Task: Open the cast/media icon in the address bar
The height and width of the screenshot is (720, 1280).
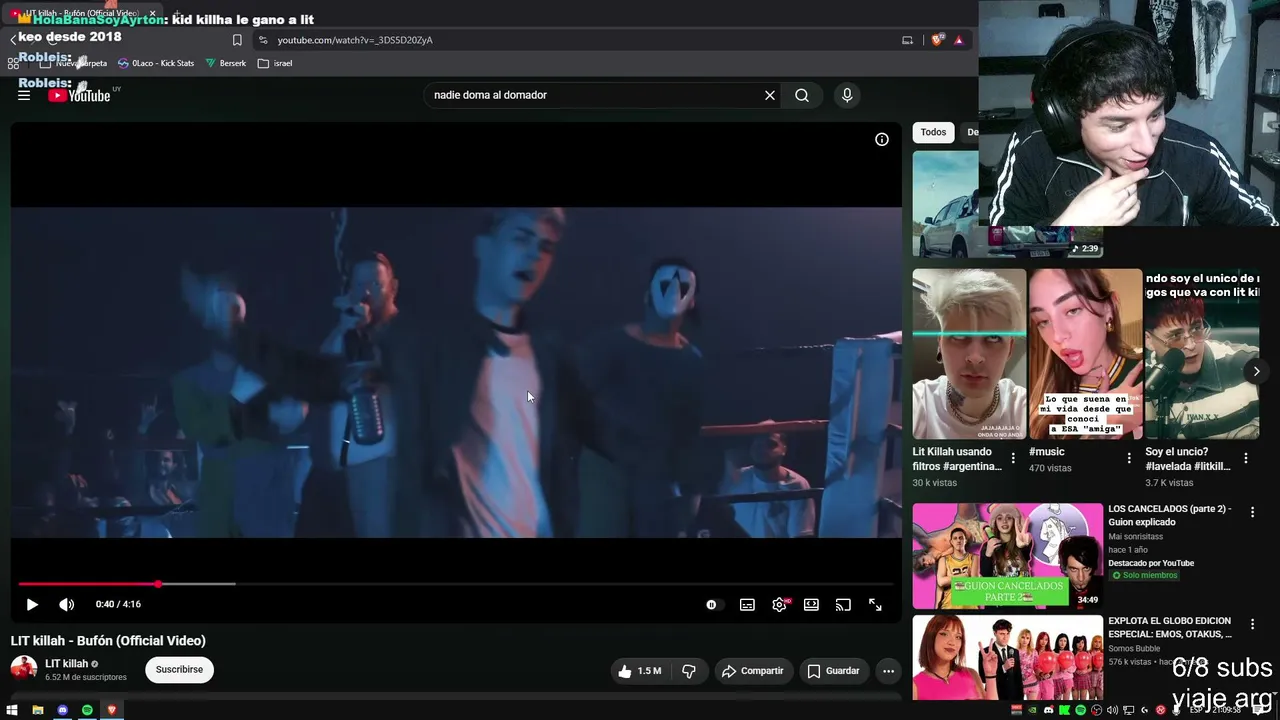Action: (907, 40)
